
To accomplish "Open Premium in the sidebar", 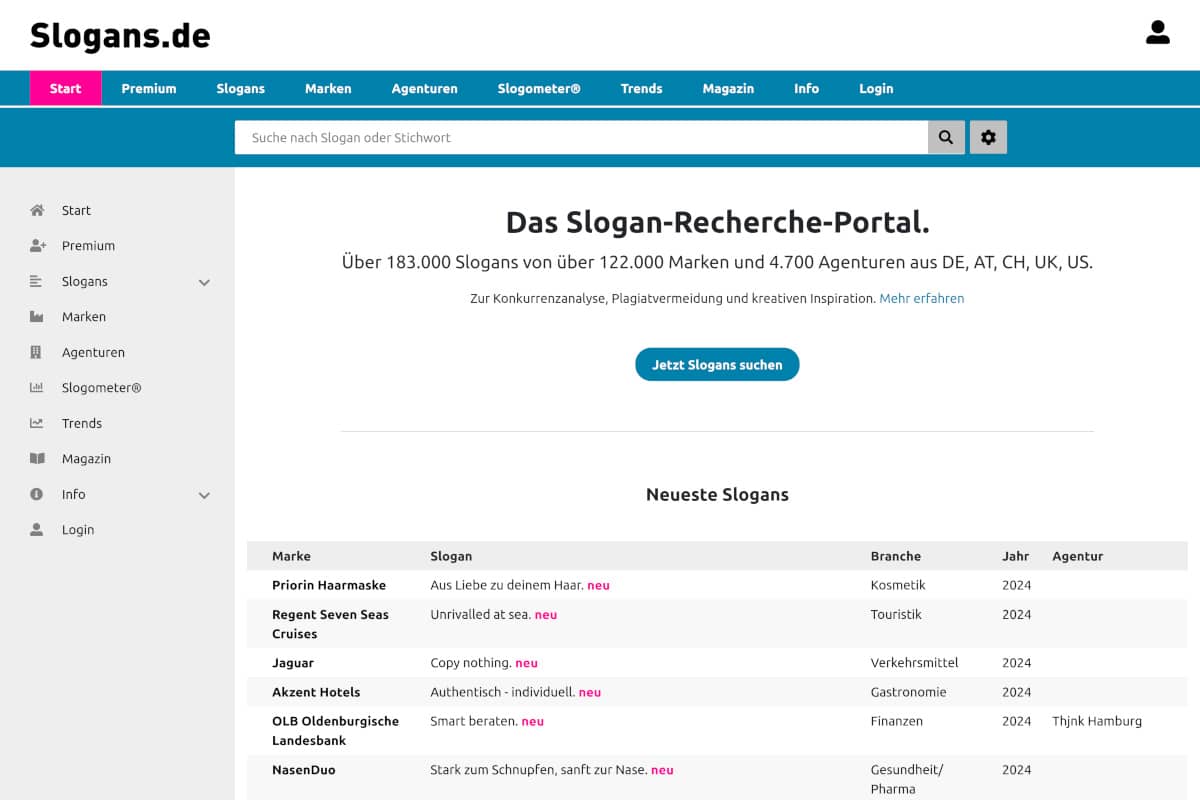I will 88,245.
